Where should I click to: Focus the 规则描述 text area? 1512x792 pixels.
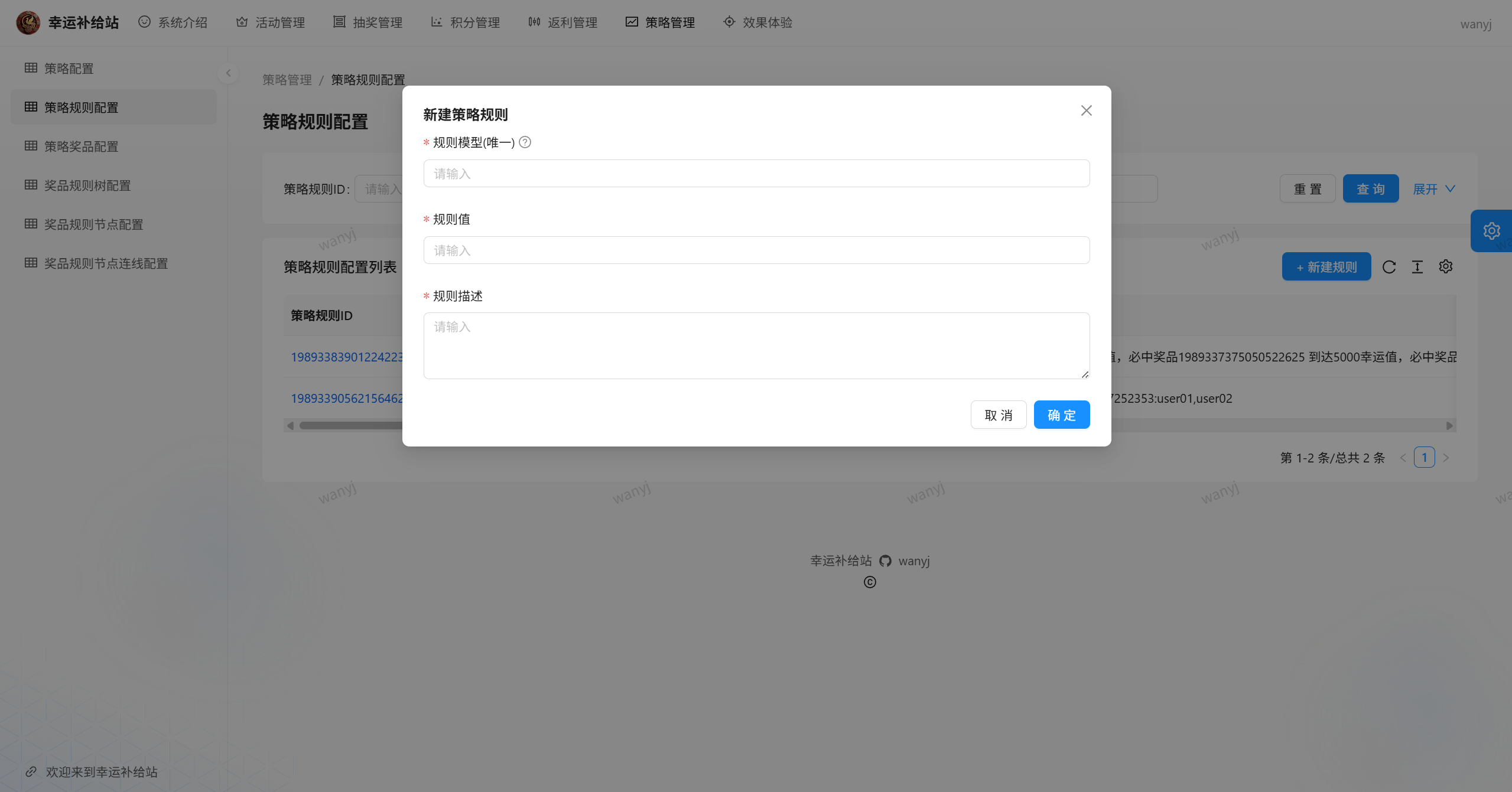click(x=756, y=346)
